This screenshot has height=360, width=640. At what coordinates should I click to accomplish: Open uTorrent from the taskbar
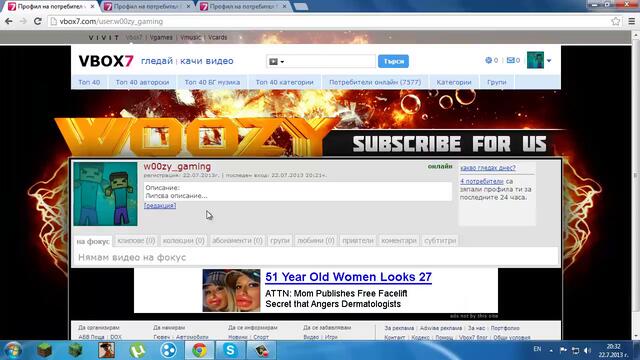(137, 350)
